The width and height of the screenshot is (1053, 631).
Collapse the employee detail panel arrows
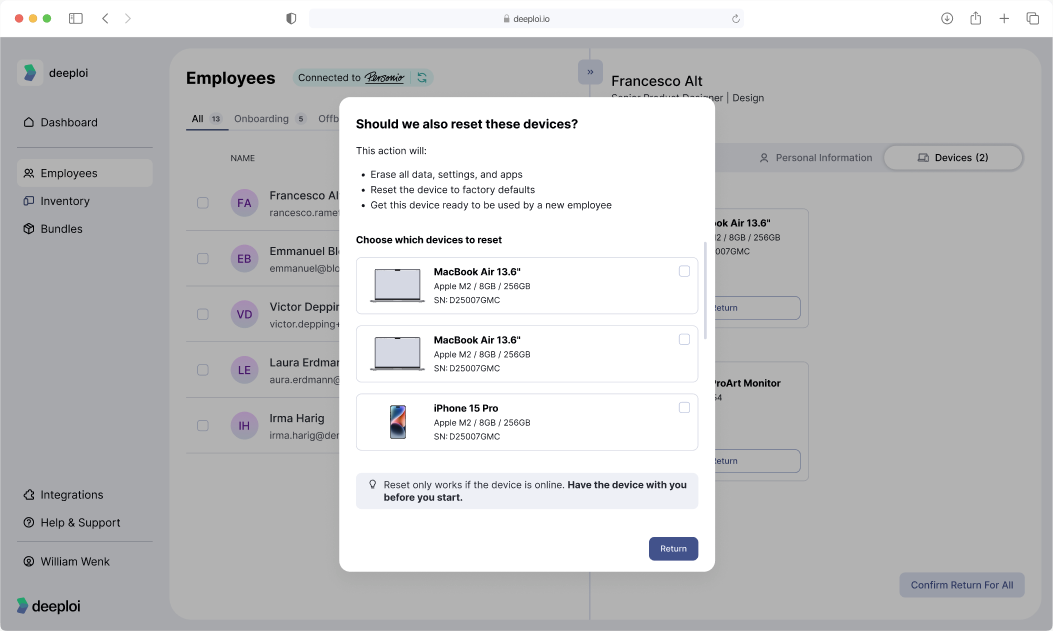(590, 72)
